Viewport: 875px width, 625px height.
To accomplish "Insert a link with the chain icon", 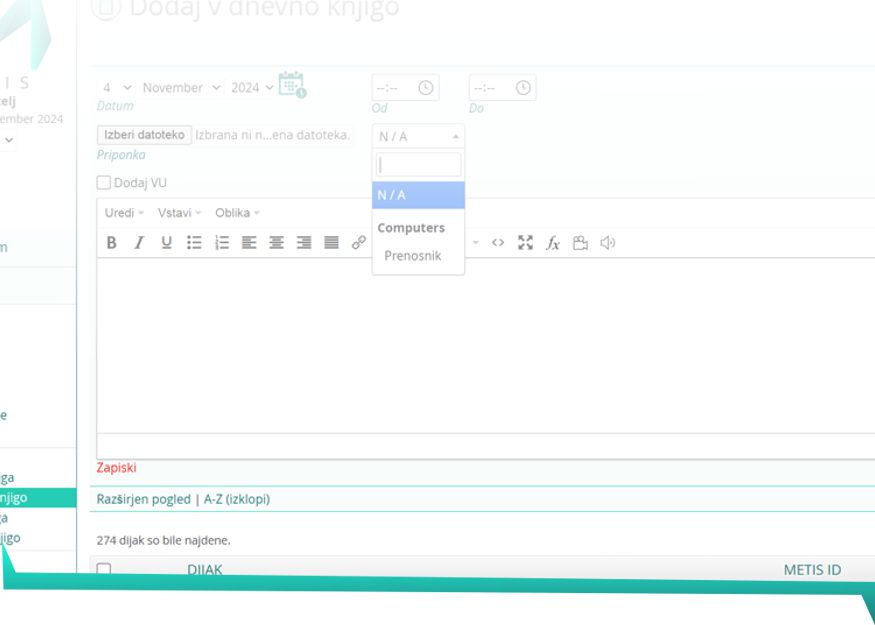I will click(359, 243).
